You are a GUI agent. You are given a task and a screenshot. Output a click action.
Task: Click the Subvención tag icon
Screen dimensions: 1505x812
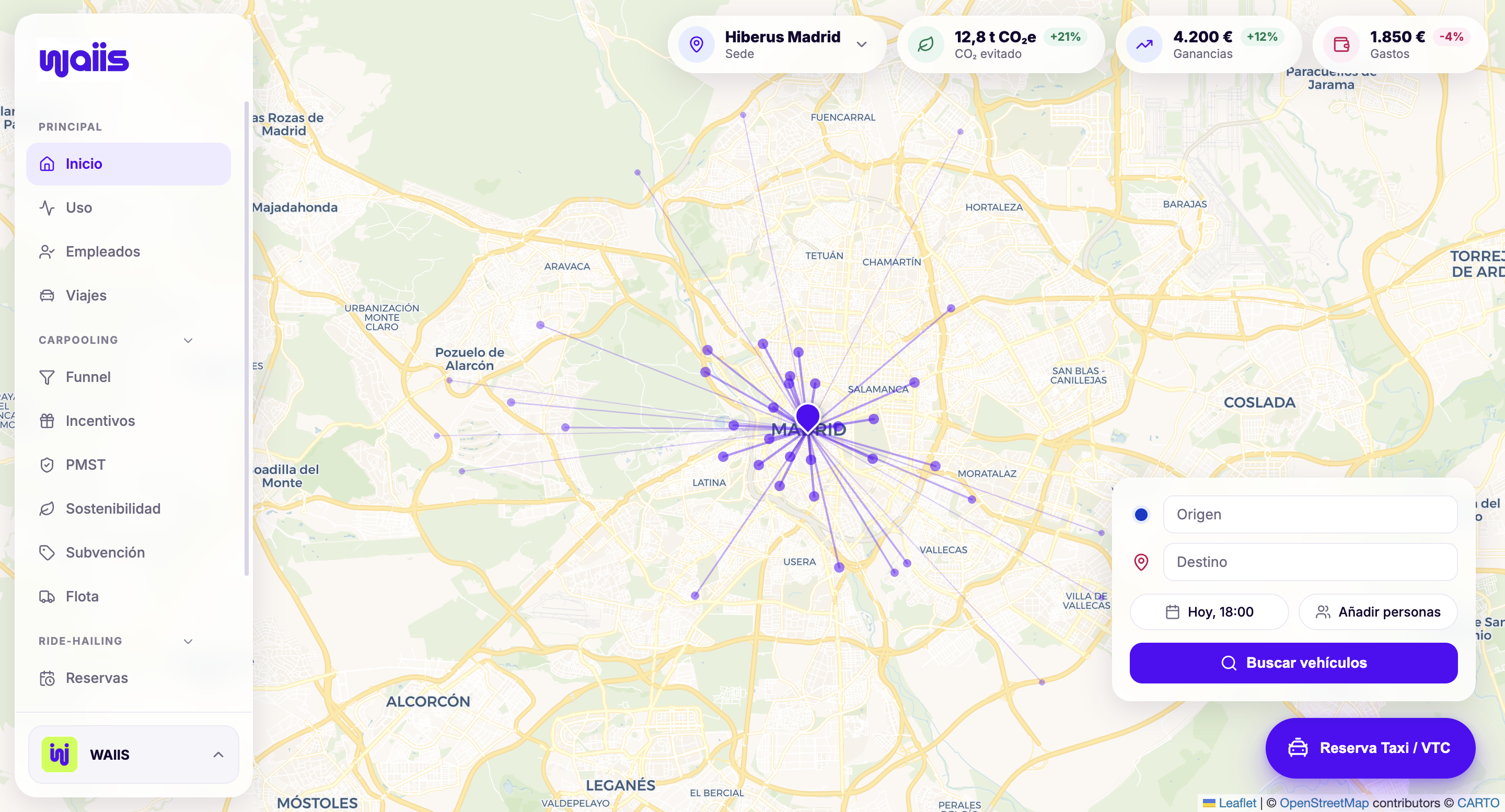pyautogui.click(x=47, y=553)
